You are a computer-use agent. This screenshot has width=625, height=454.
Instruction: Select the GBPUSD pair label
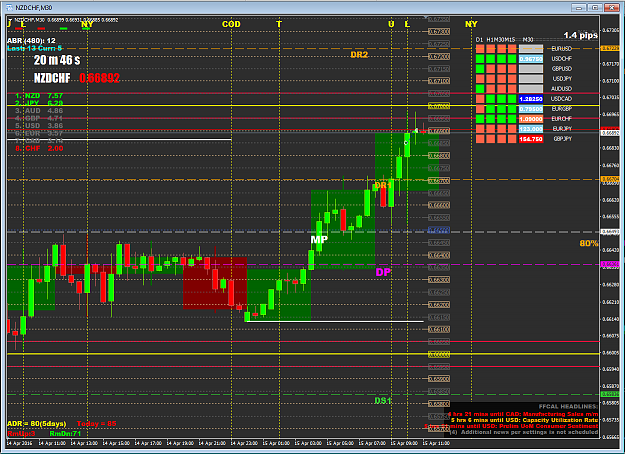pyautogui.click(x=562, y=69)
